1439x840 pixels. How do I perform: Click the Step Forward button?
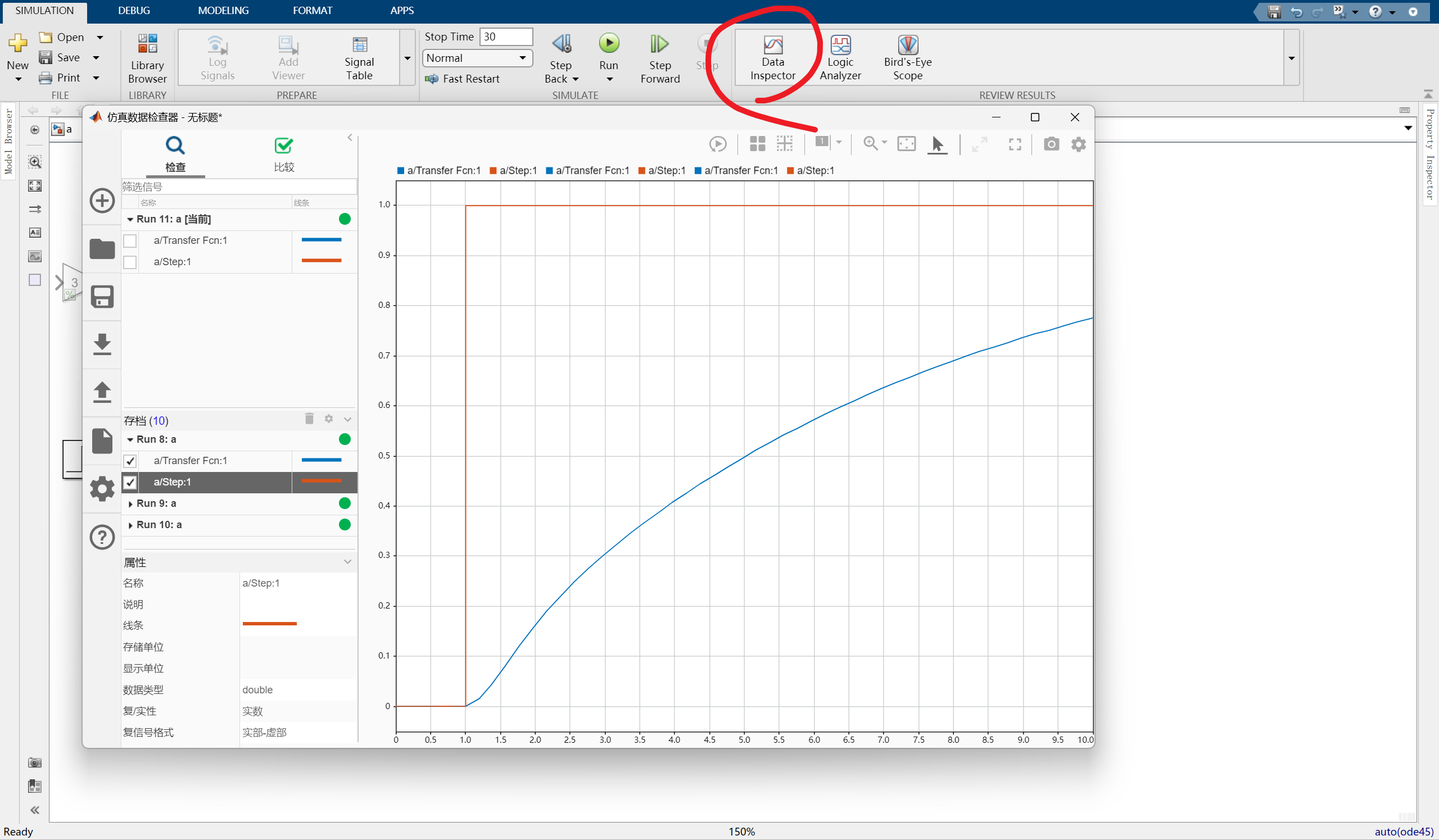(659, 58)
